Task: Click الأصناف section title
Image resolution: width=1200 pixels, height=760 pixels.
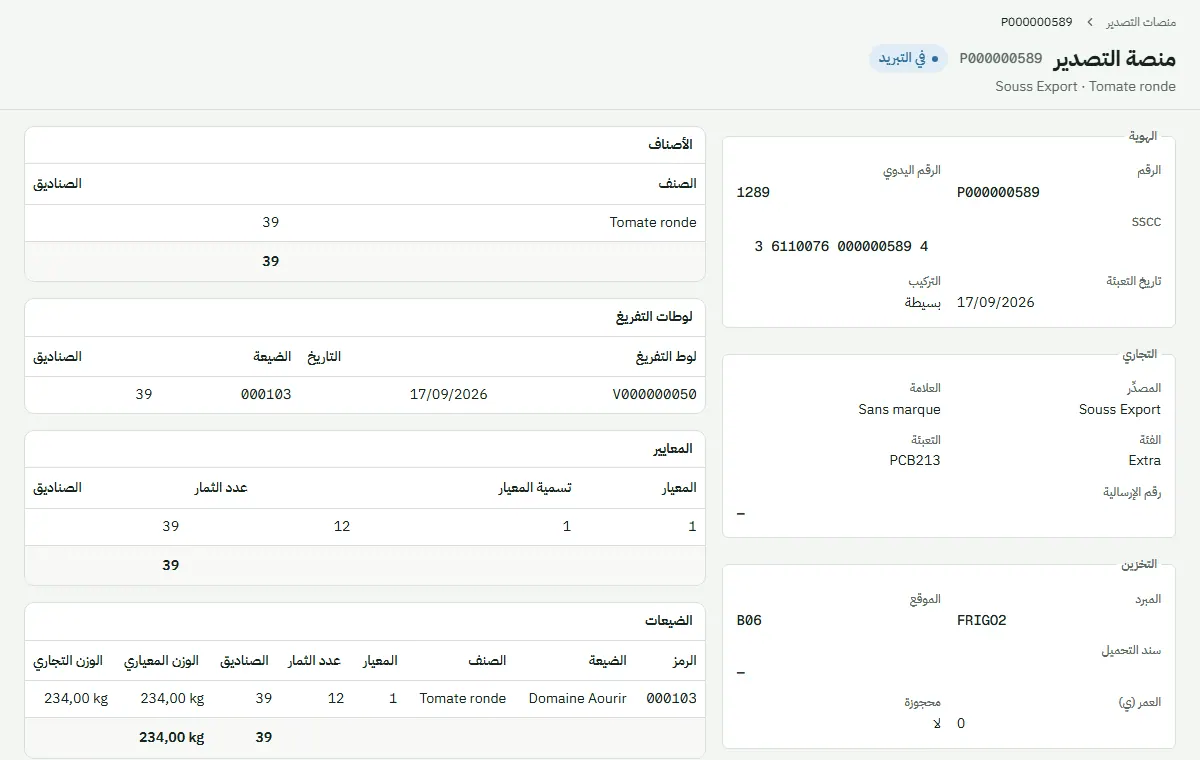Action: pyautogui.click(x=670, y=145)
